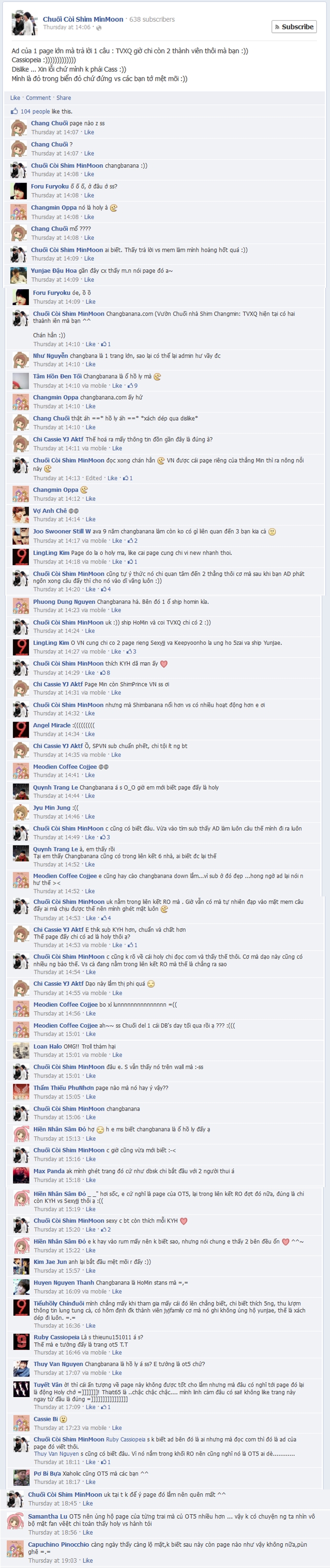Screen dimensions: 330x1568
Task: Click the thumbs-up icon next to 104 people
Action: 15,111
